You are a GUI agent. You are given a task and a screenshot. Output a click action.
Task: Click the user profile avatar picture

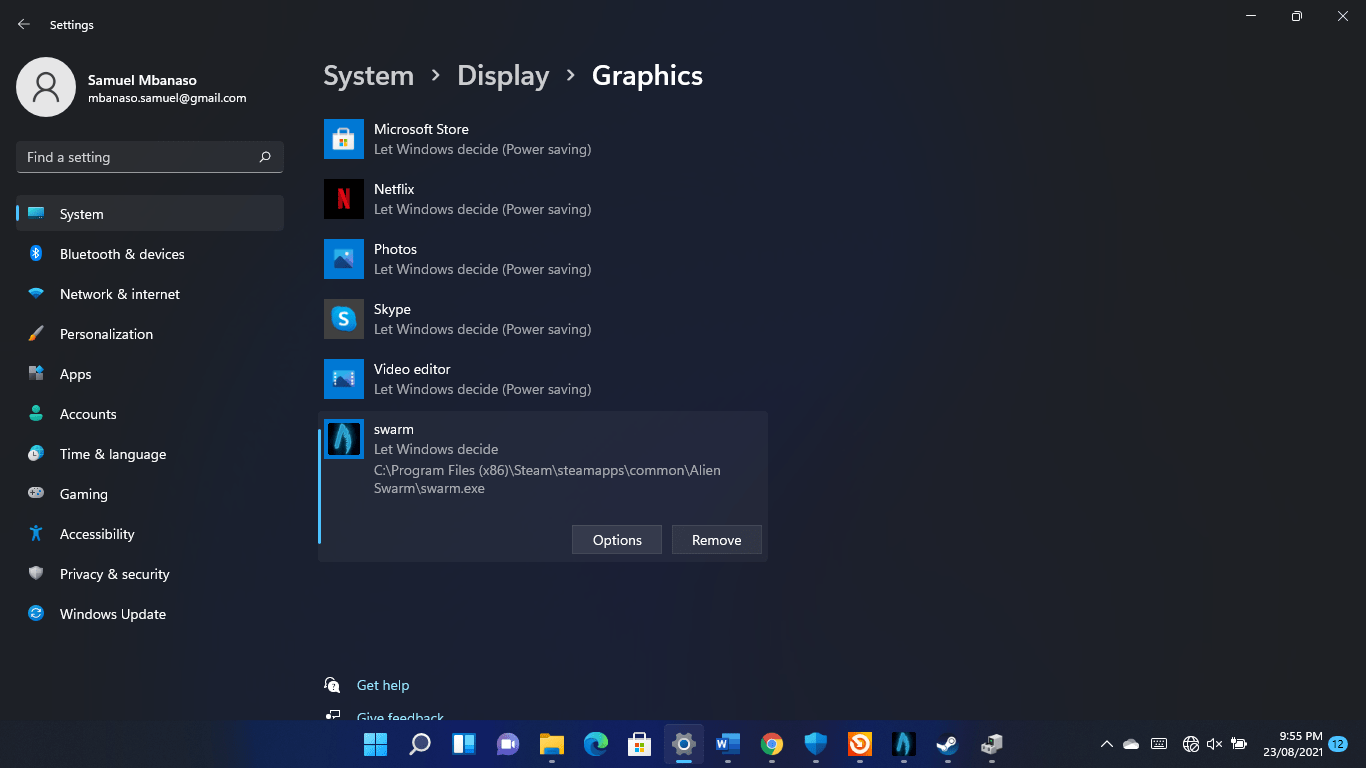pos(46,87)
